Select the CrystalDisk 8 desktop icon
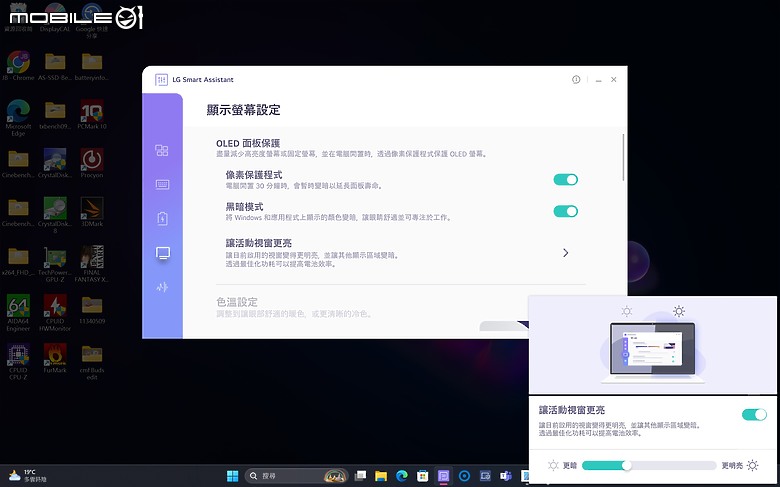Image resolution: width=780 pixels, height=487 pixels. point(55,215)
